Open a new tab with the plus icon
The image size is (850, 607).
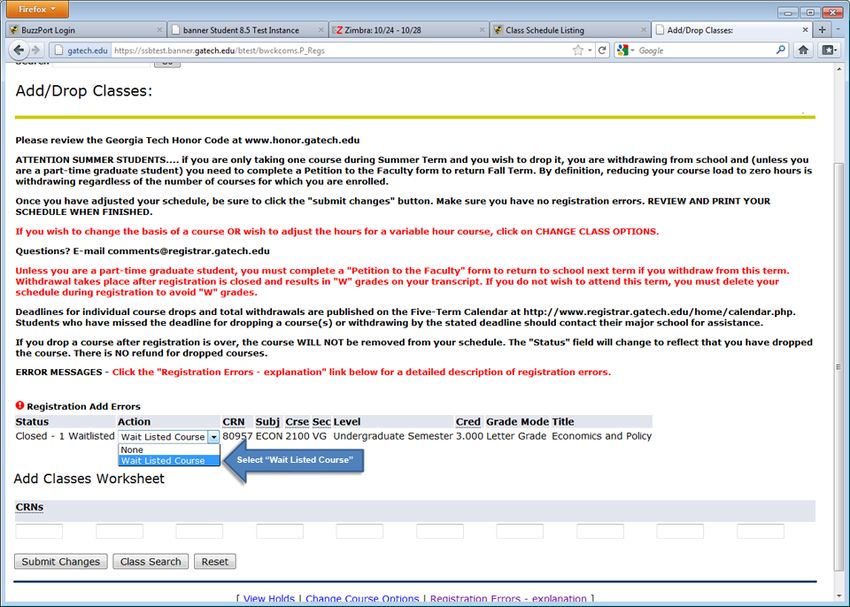pos(822,30)
